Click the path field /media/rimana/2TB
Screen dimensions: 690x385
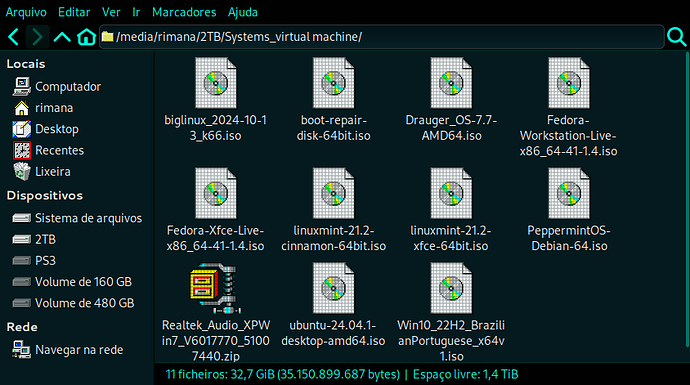point(382,37)
